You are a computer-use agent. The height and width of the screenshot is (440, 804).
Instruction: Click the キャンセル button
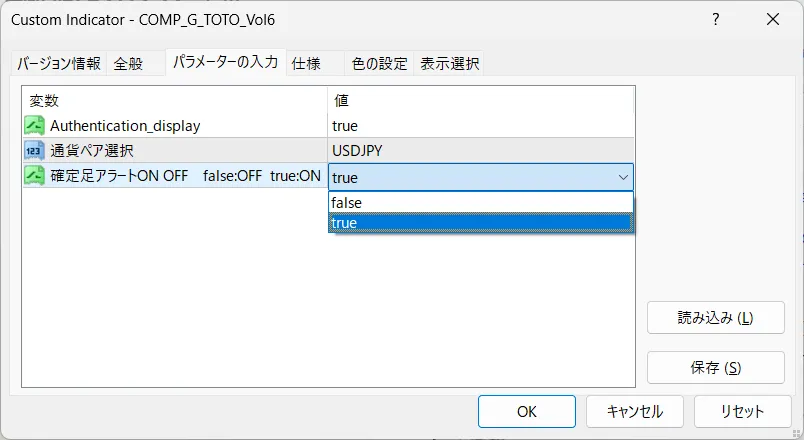point(635,411)
